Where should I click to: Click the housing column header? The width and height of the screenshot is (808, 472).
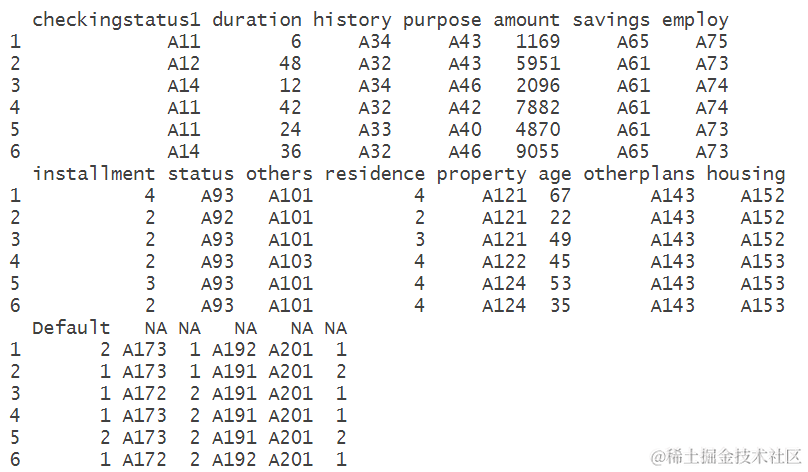(x=746, y=174)
